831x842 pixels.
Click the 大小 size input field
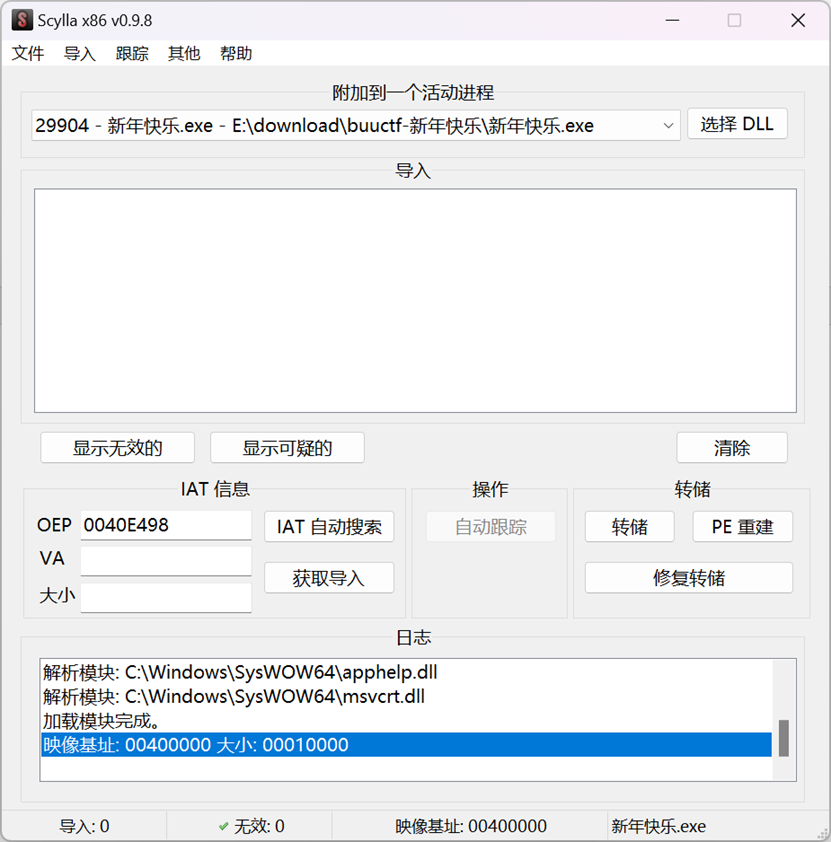[166, 597]
